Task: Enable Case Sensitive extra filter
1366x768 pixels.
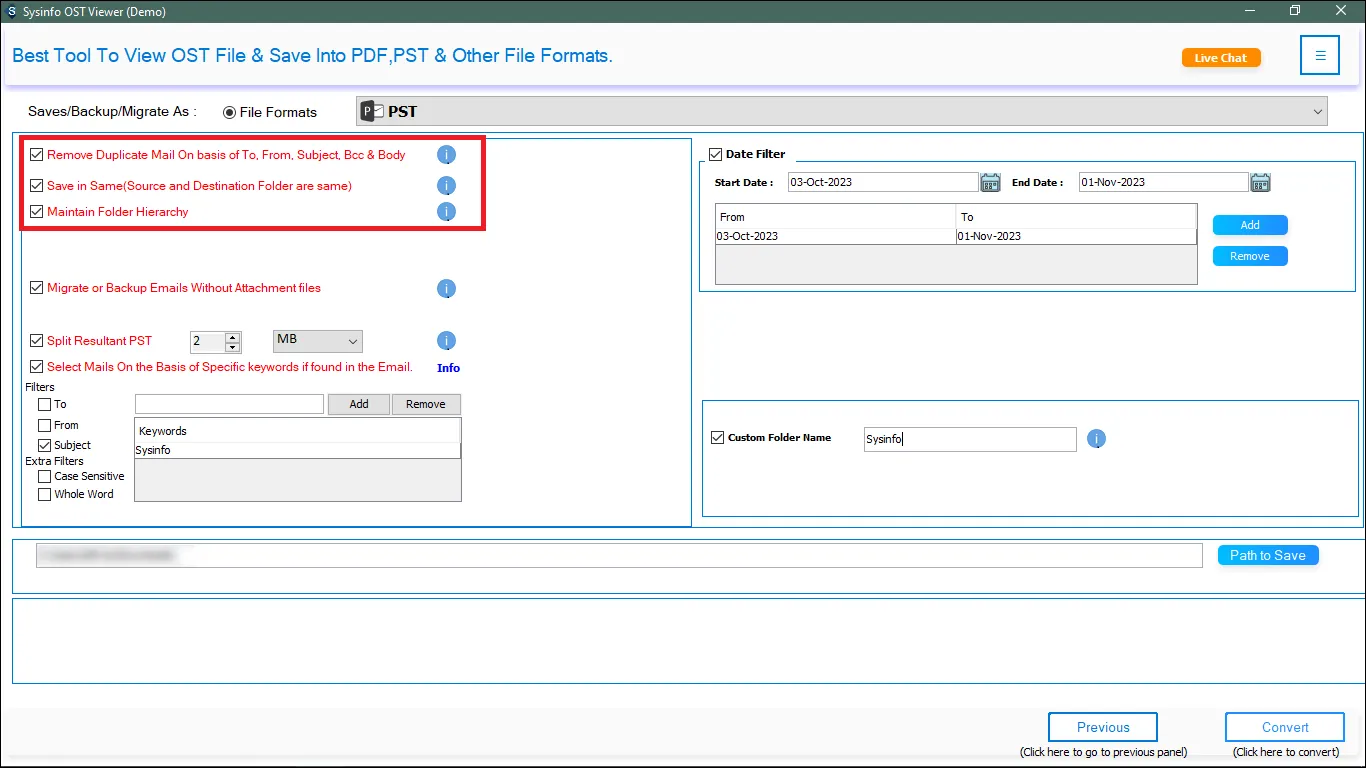Action: pos(44,477)
